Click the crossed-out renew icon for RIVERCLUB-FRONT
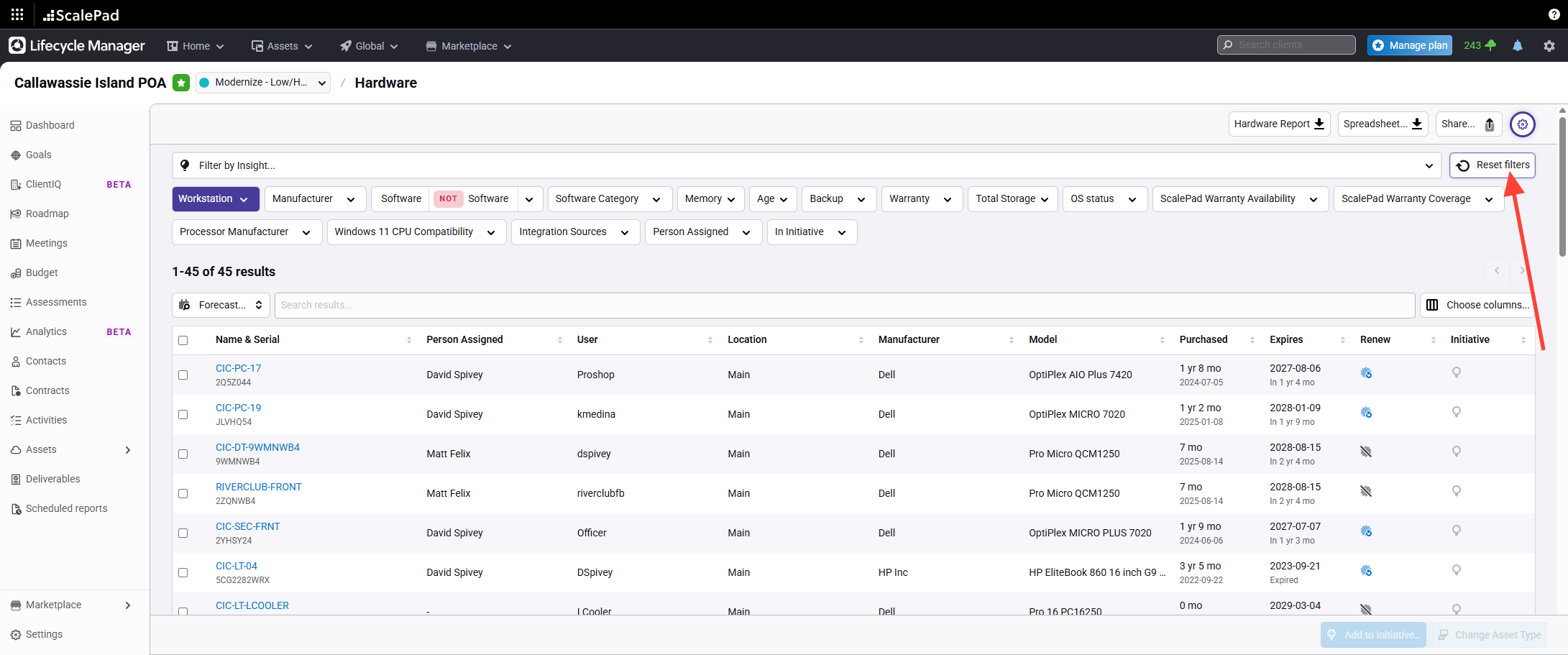This screenshot has height=655, width=1568. point(1366,492)
